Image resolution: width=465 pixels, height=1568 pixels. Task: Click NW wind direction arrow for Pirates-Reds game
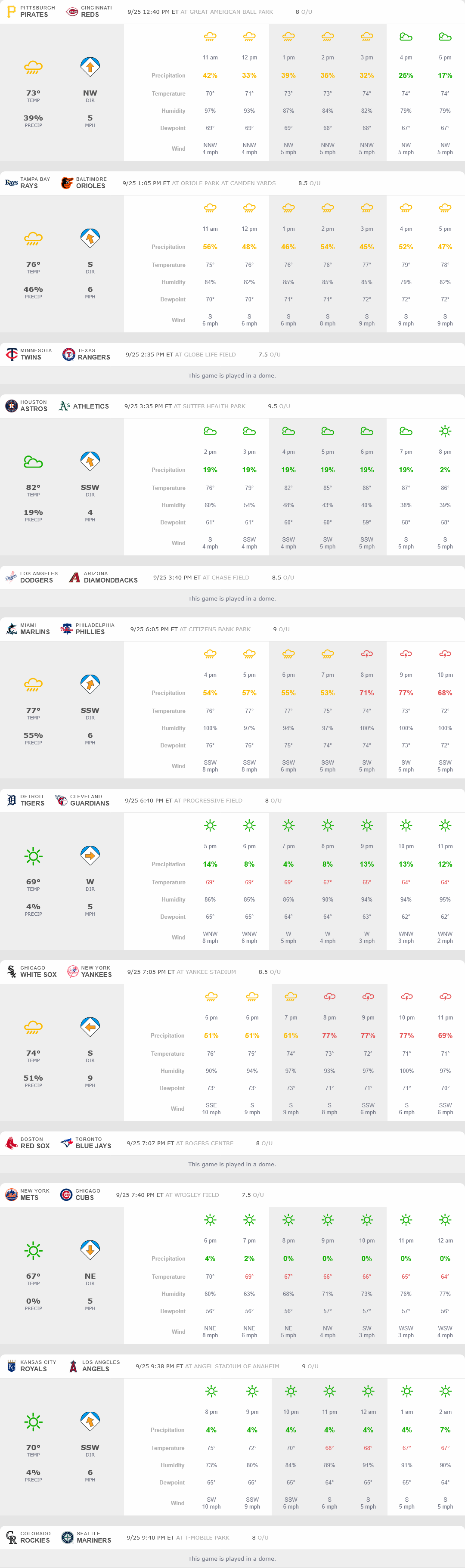pos(90,66)
